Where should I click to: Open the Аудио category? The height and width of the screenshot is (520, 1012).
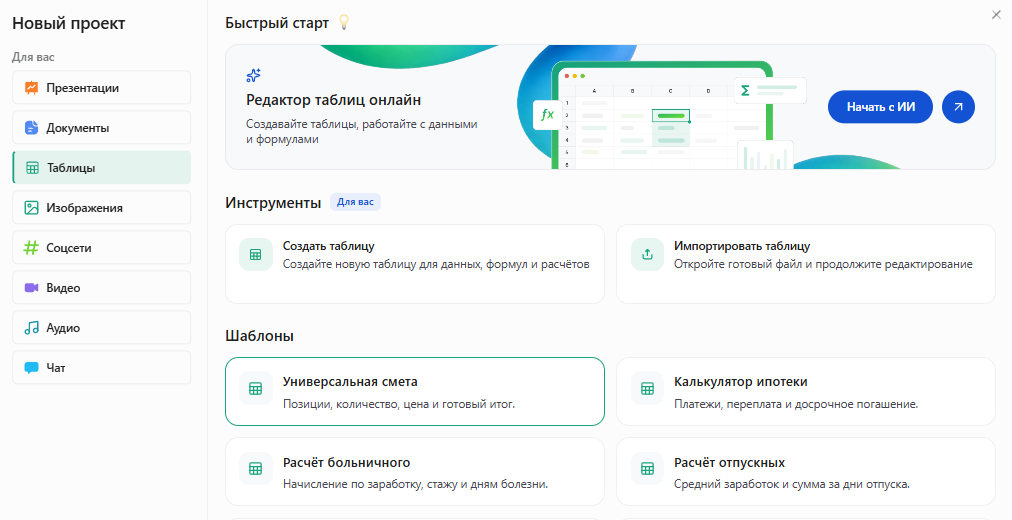101,327
